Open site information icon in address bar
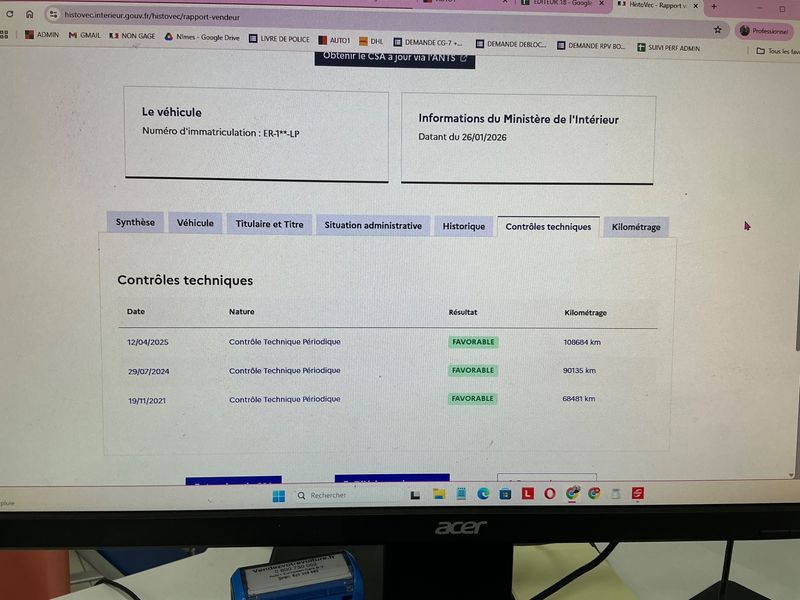This screenshot has height=600, width=800. (53, 15)
